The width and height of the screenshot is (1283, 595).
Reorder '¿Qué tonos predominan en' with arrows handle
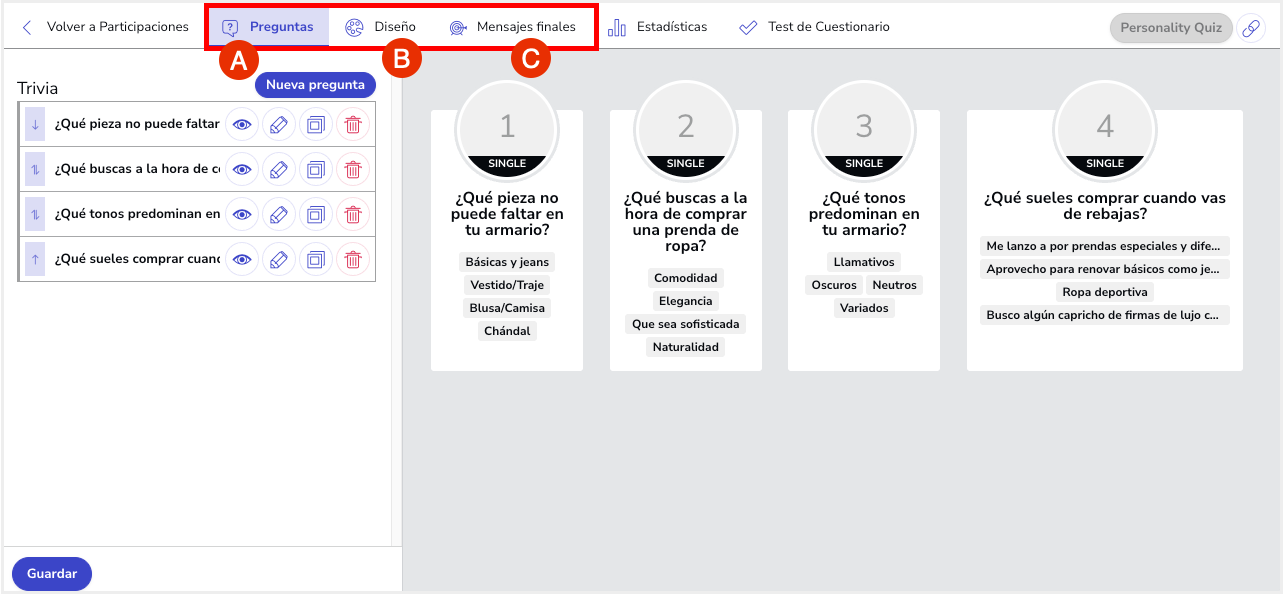(x=35, y=214)
